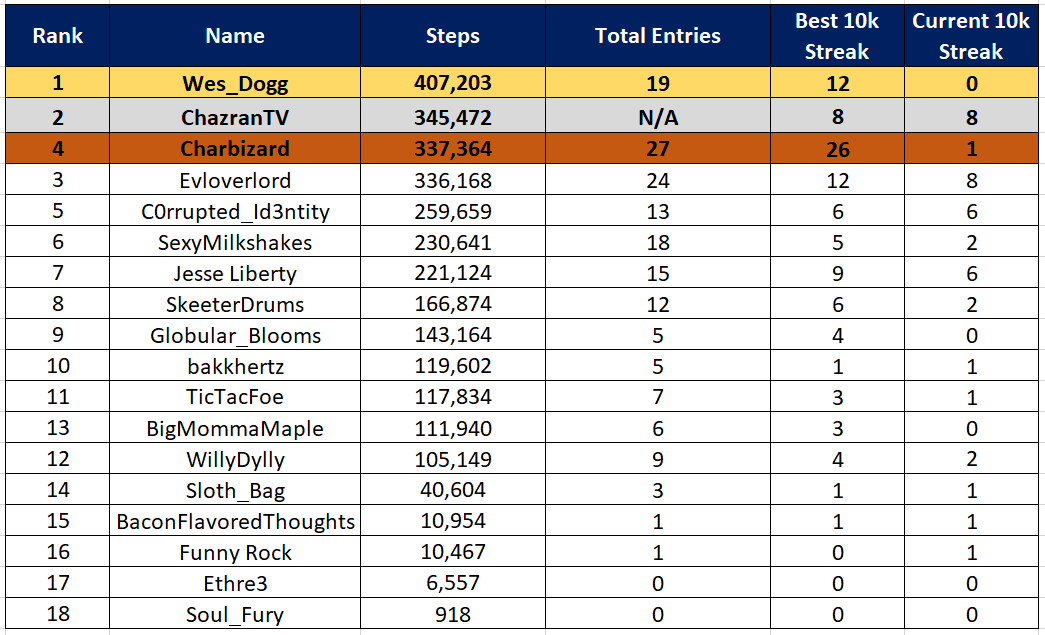Click the Funny Rock name cell
The image size is (1045, 635).
[x=235, y=552]
